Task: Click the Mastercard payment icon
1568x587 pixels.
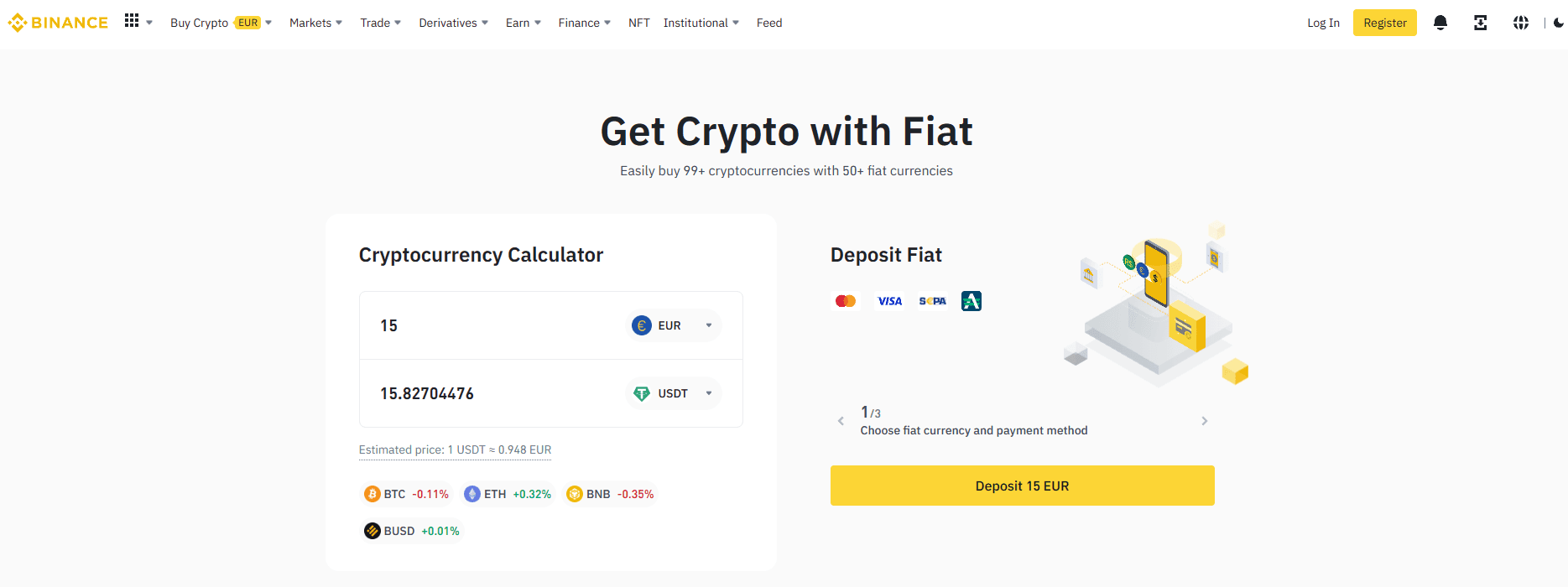Action: (845, 300)
